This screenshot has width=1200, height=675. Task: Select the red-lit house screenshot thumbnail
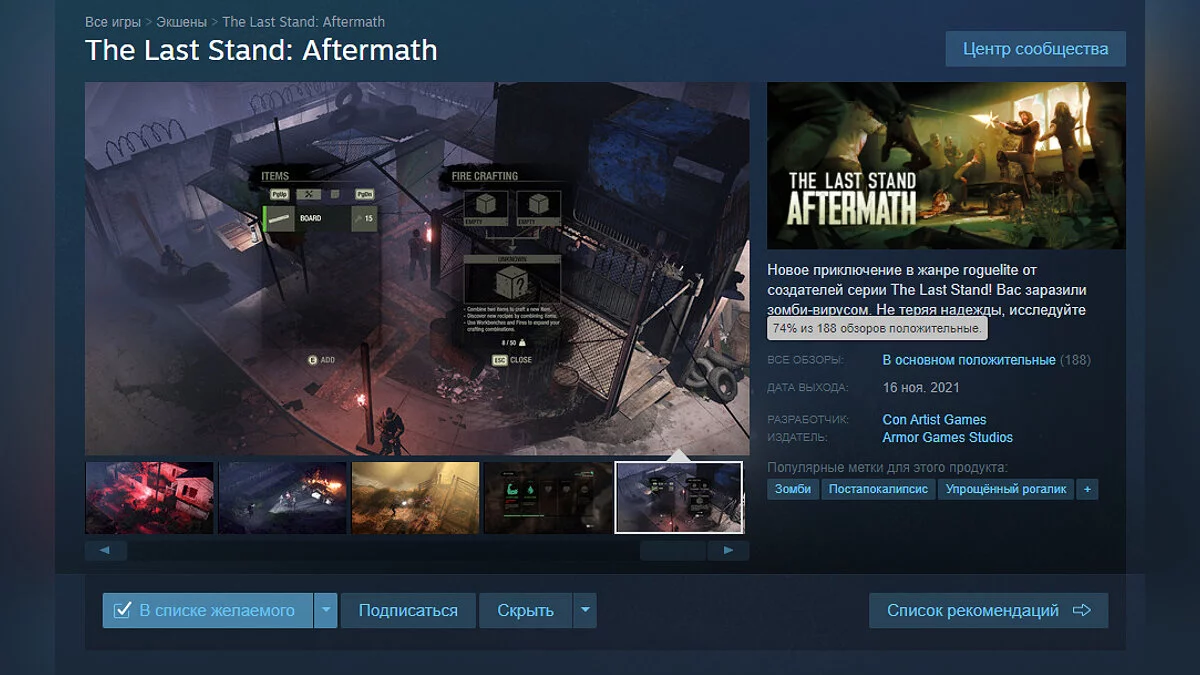(x=149, y=497)
